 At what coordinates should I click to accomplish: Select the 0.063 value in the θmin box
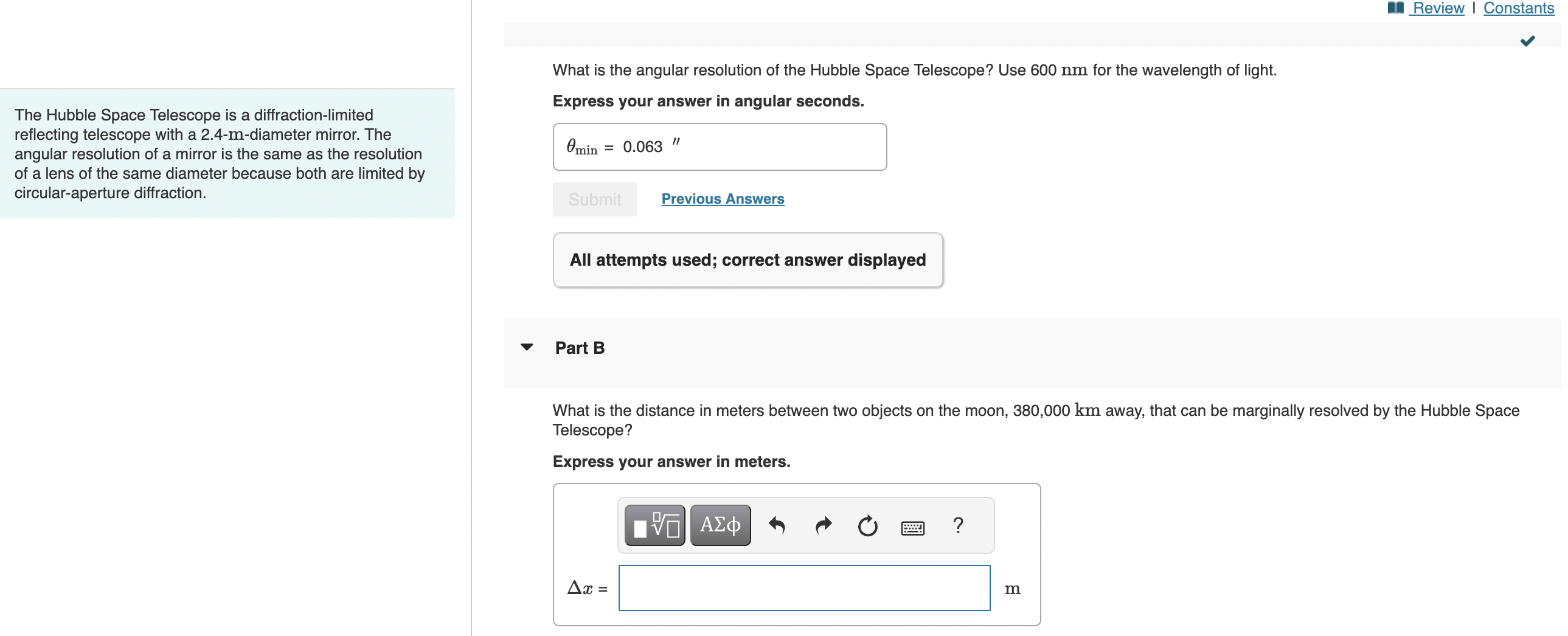coord(642,146)
